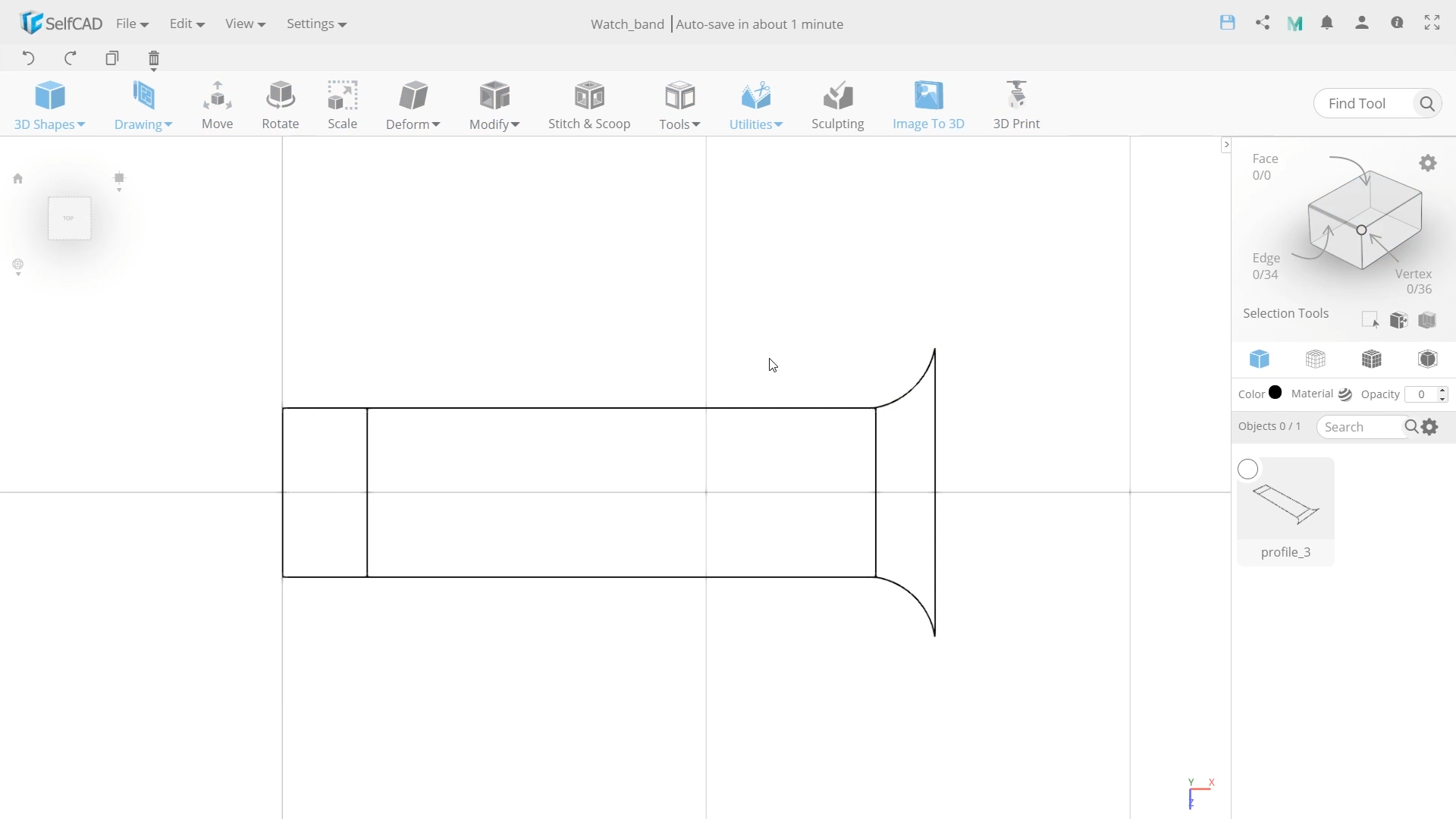Toggle Edge selection mode
This screenshot has height=819, width=1456.
1266,266
